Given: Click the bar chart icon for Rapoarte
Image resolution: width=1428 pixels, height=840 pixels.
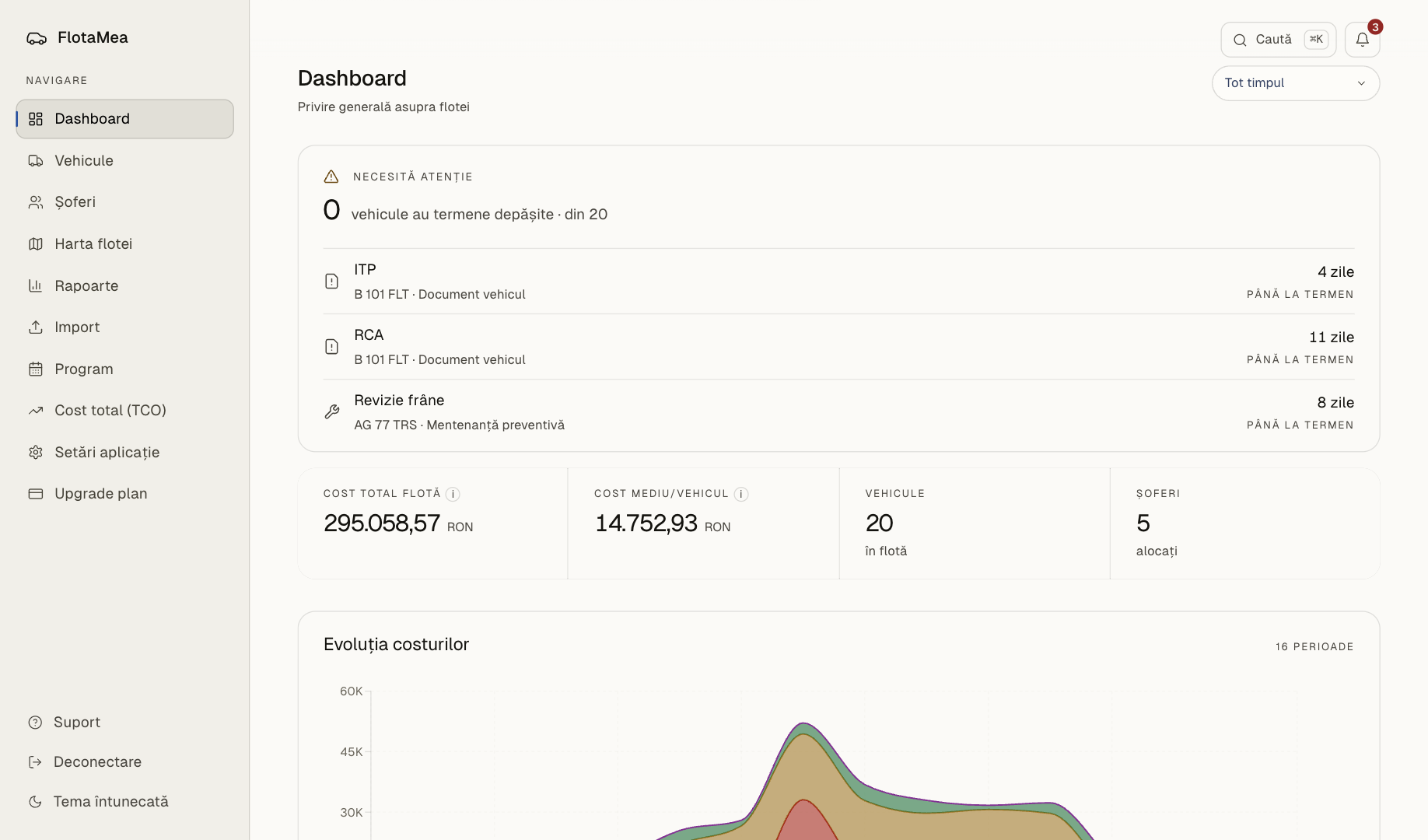Looking at the screenshot, I should (36, 286).
